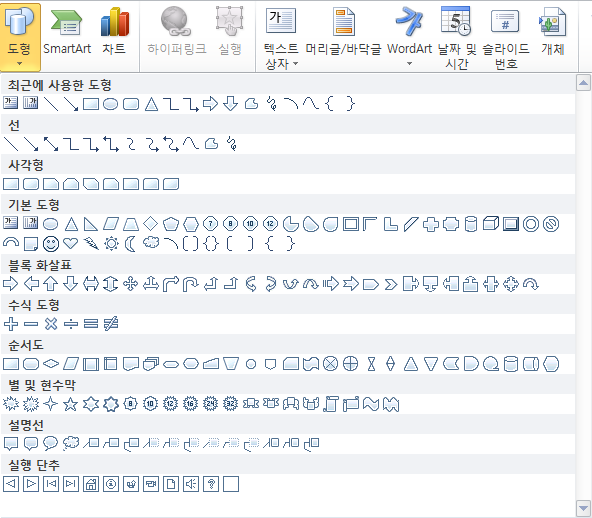Select the sound action button shape
Image resolution: width=592 pixels, height=518 pixels.
(x=191, y=484)
